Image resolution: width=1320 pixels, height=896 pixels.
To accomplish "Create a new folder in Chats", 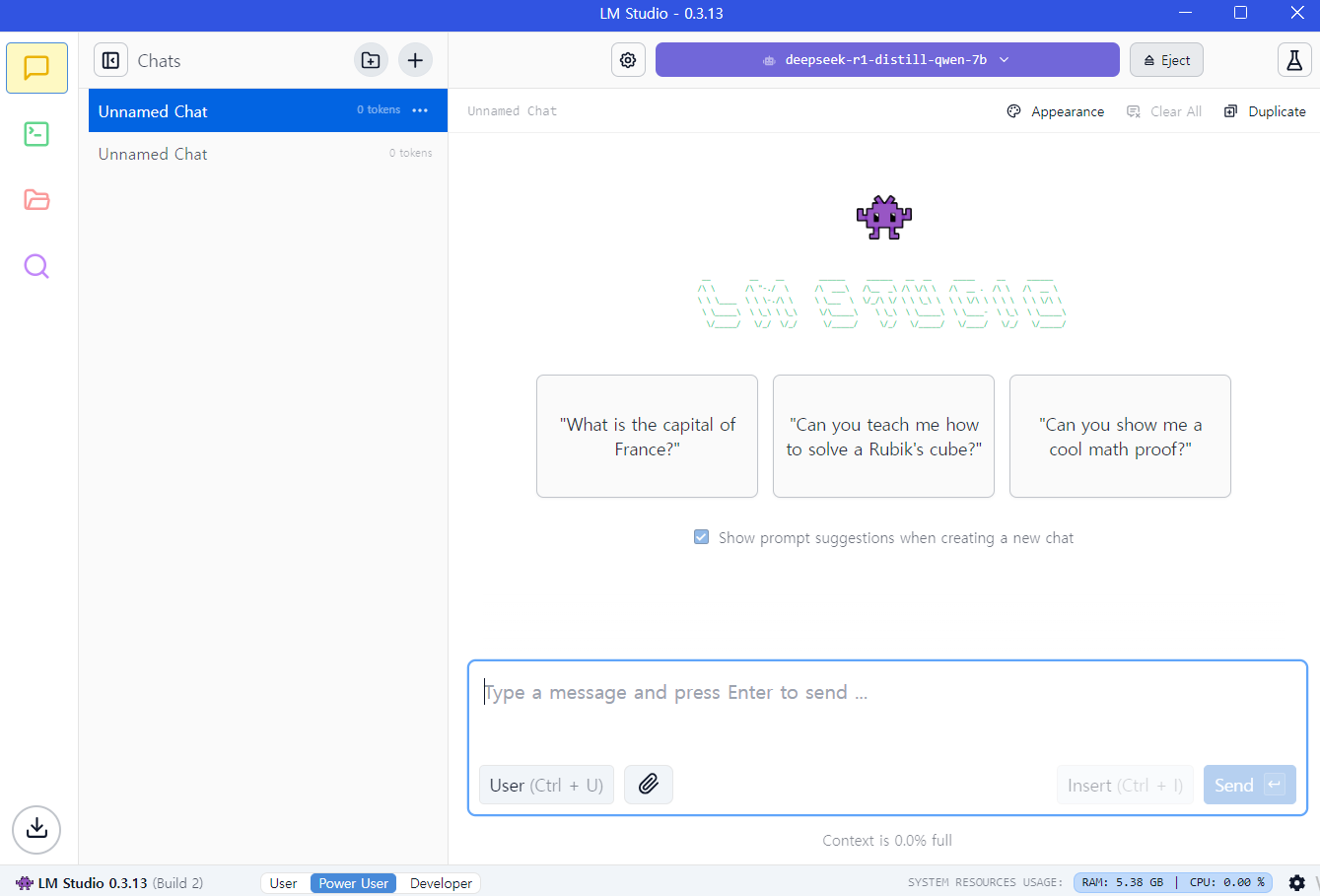I will click(x=371, y=60).
